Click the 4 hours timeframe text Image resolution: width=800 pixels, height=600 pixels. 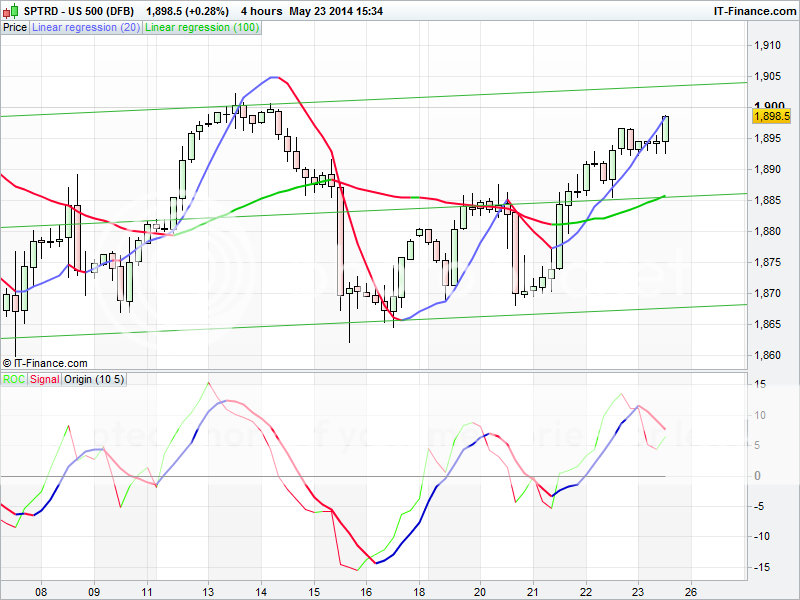click(261, 11)
